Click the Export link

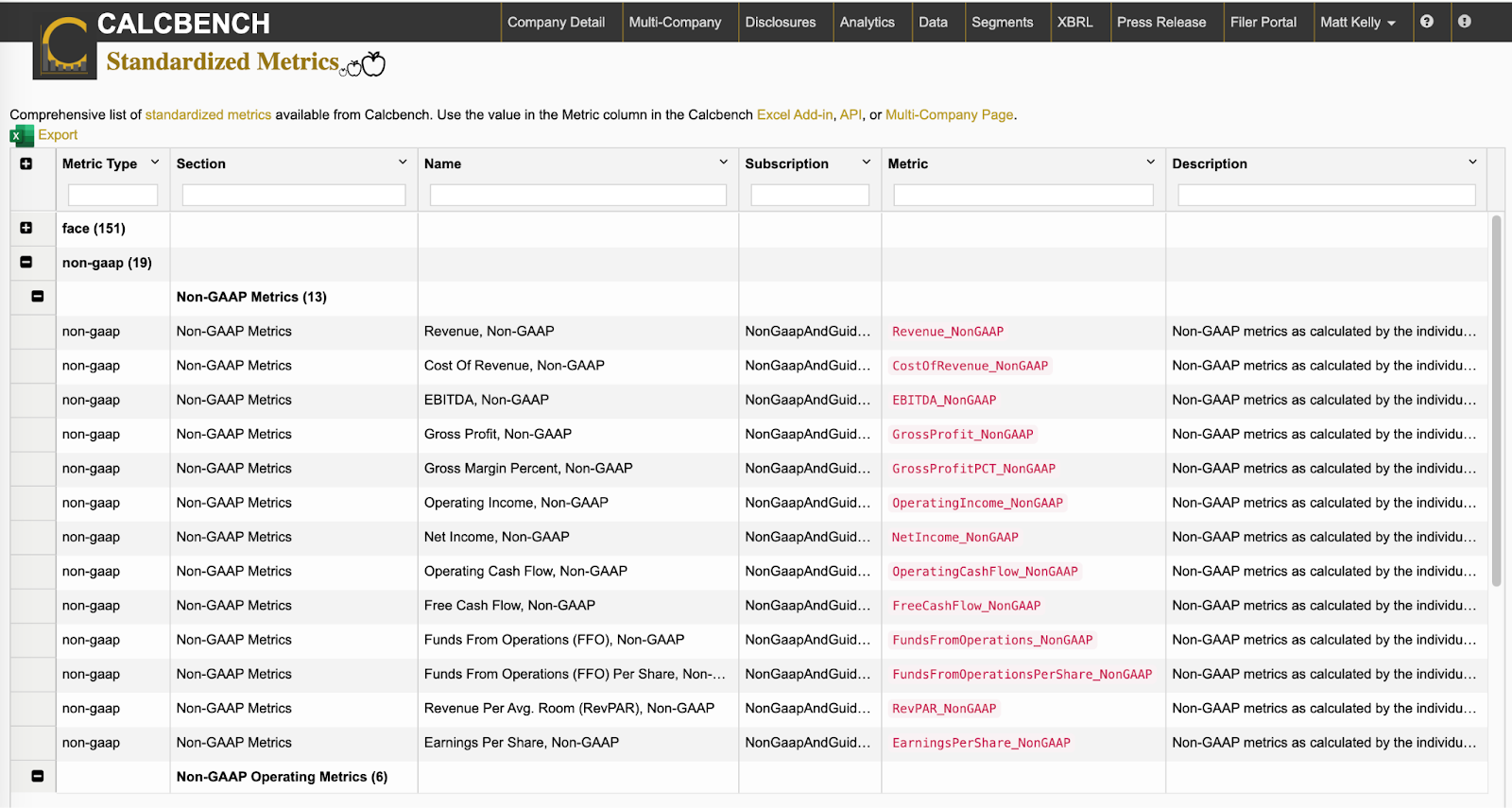[x=58, y=135]
